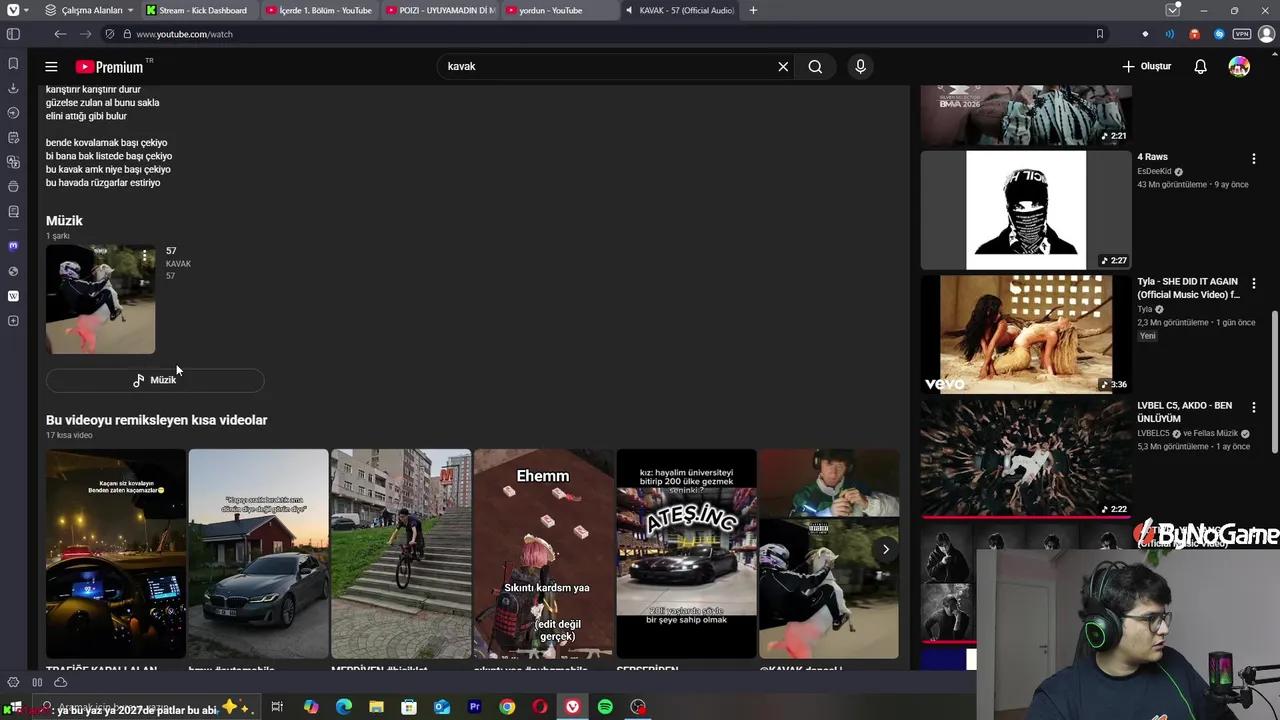The height and width of the screenshot is (720, 1280).
Task: Open the browser profile avatar
Action: [x=1267, y=34]
